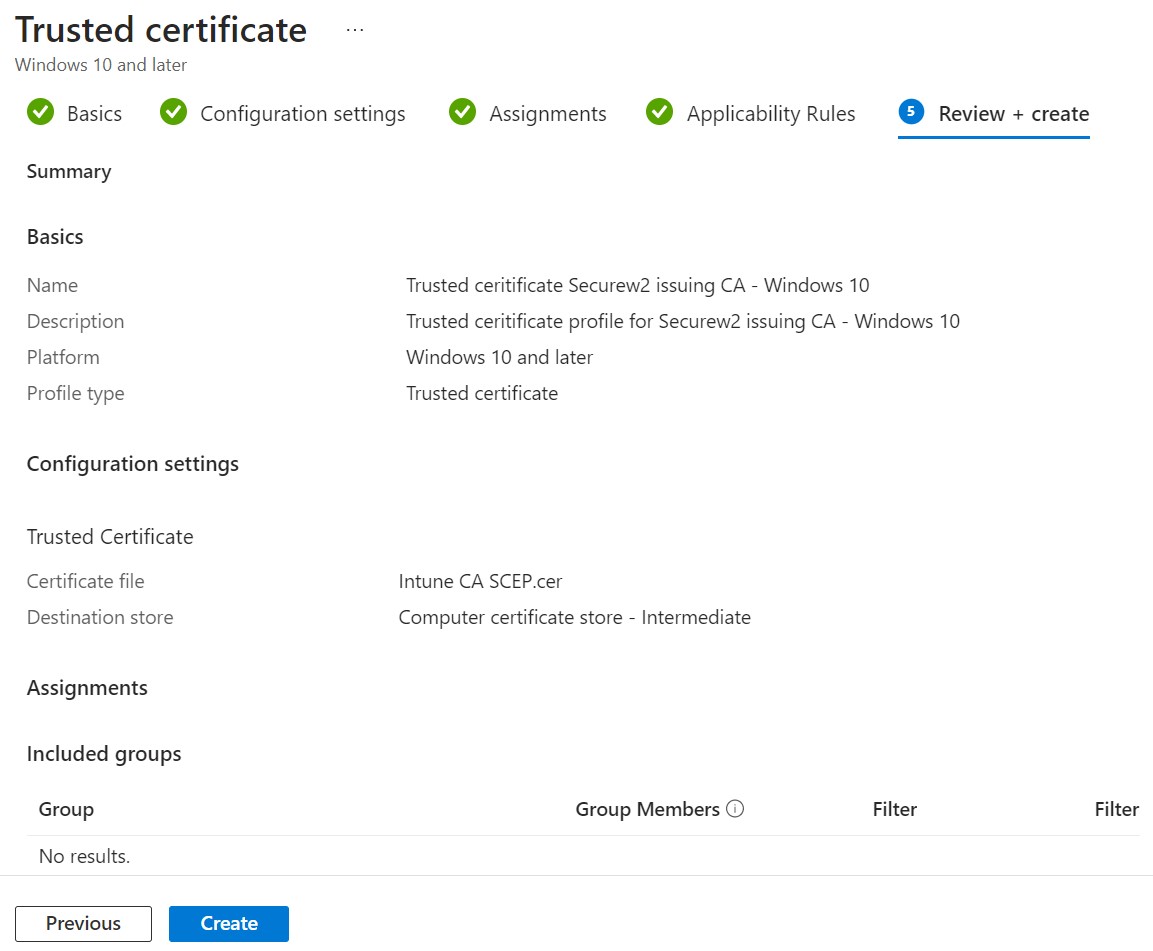Click the 'Assignments' summary section heading
The width and height of the screenshot is (1153, 951).
[87, 688]
